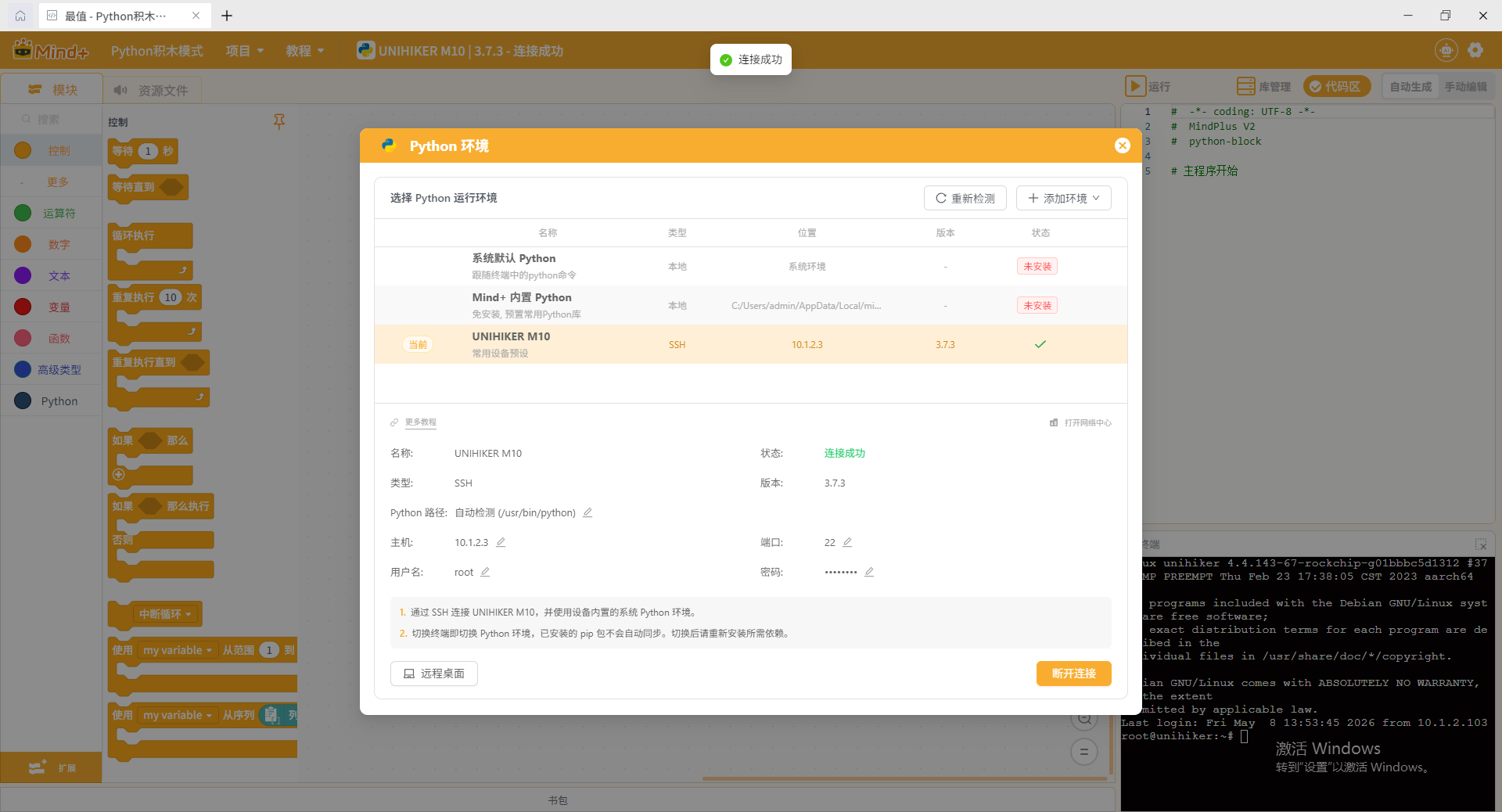Click 打开网络中心 link
The height and width of the screenshot is (812, 1502).
coord(1080,422)
